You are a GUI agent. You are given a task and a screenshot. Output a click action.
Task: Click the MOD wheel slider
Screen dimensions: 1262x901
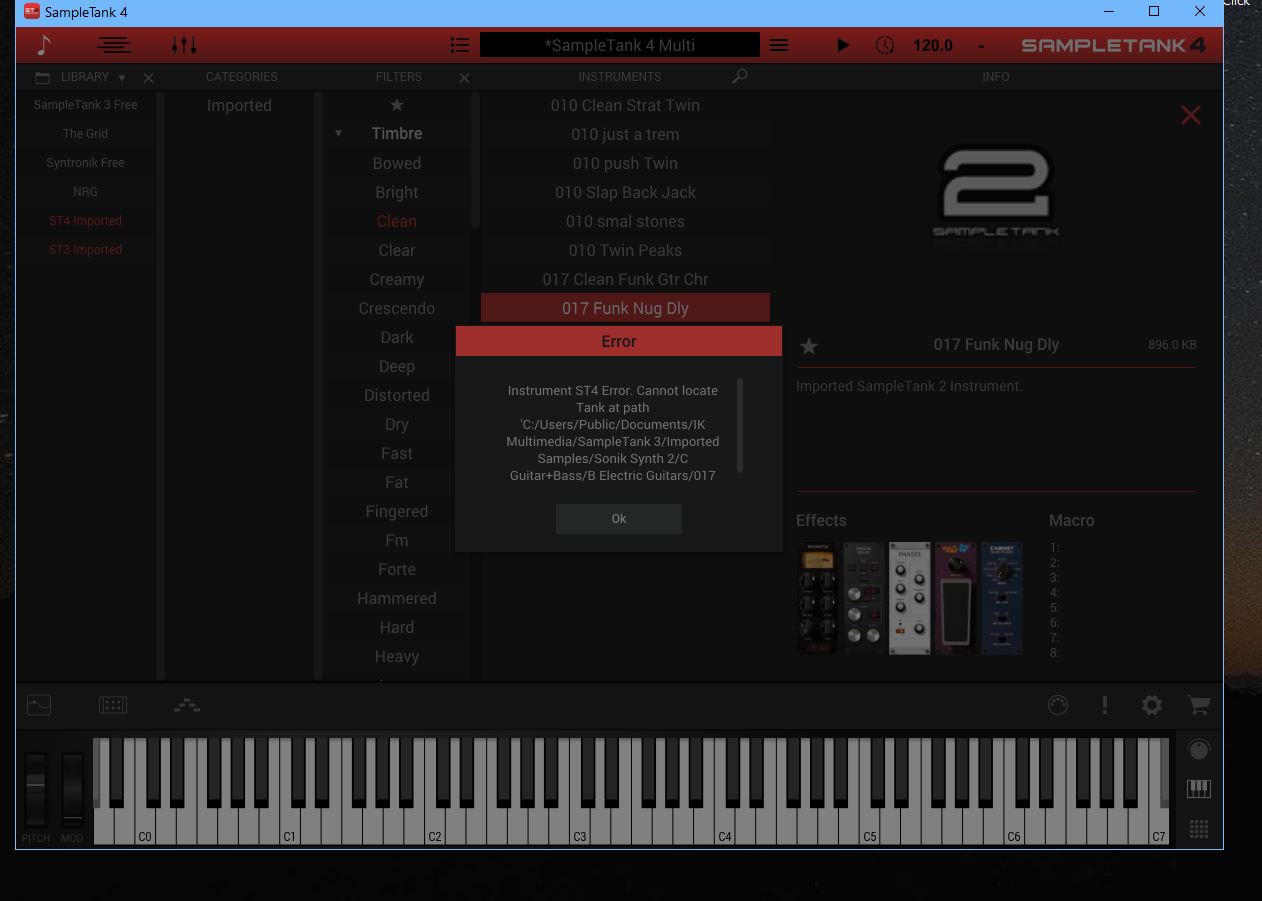[x=72, y=790]
